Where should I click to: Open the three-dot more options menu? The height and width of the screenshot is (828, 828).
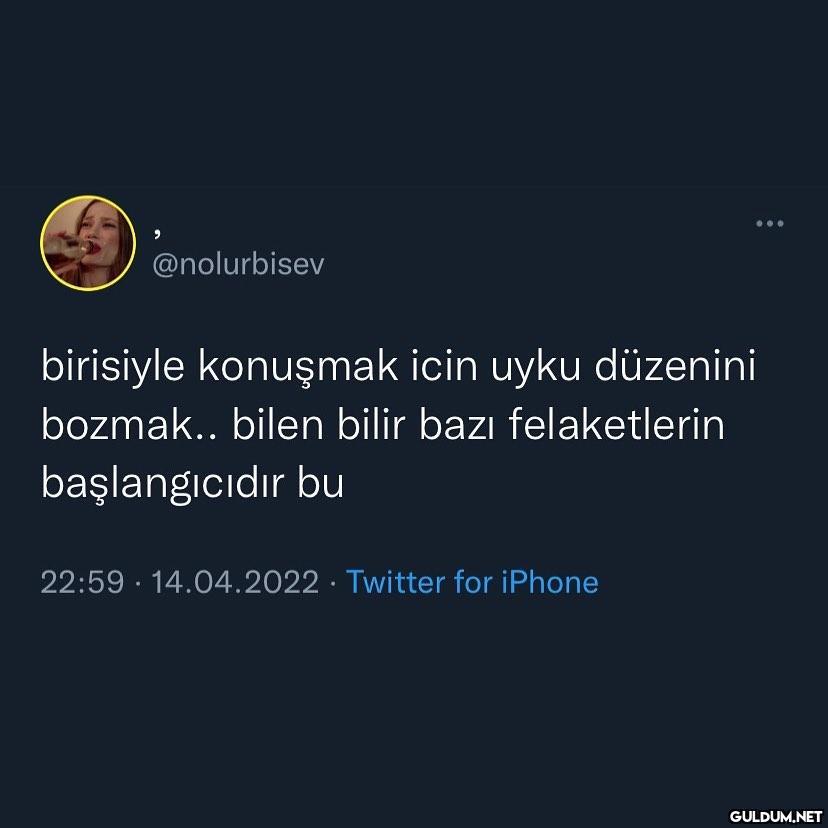pyautogui.click(x=769, y=223)
